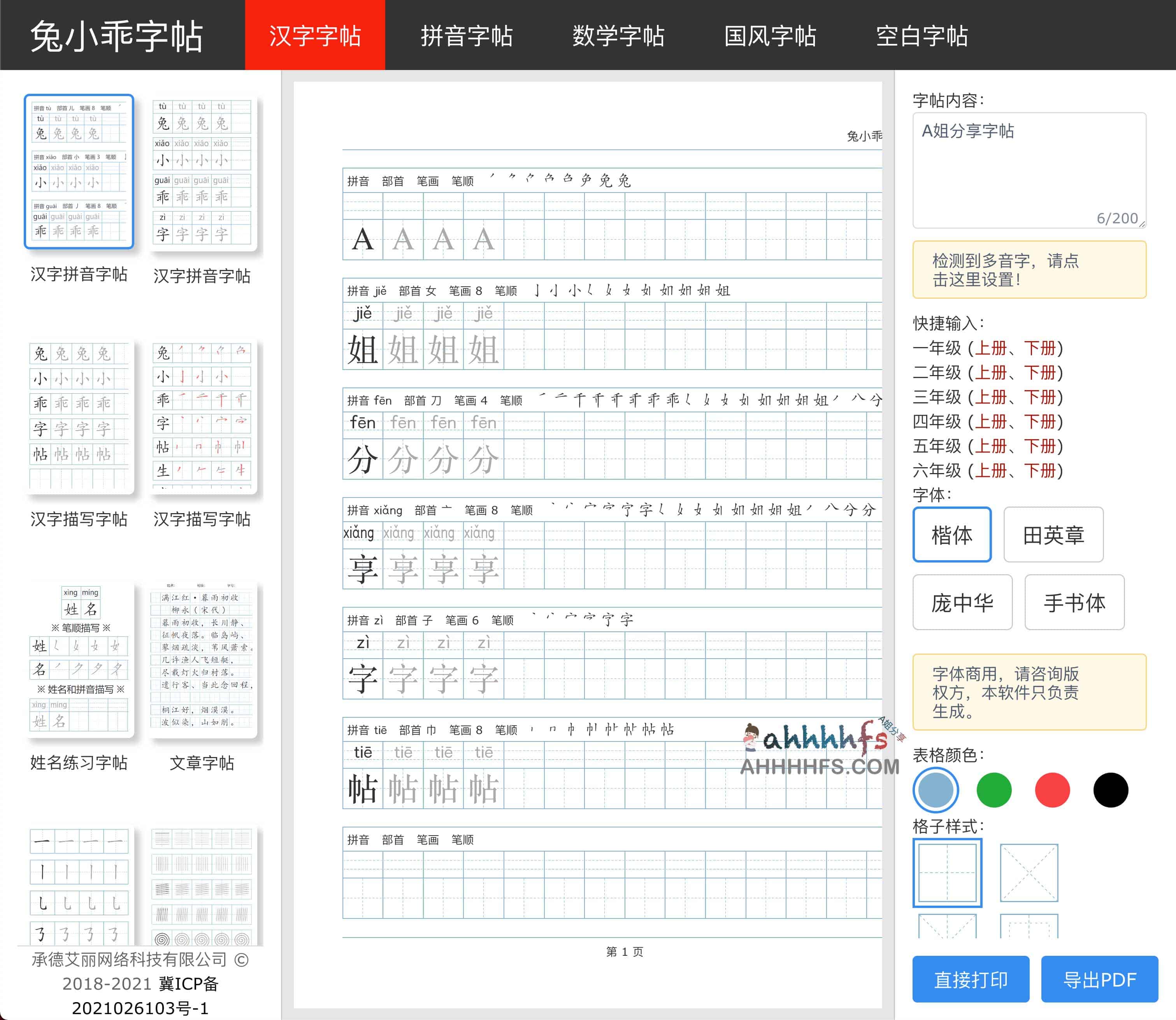Click the 多音字 detection notice to configure
Screen dimensions: 1176x1020
click(x=1029, y=270)
